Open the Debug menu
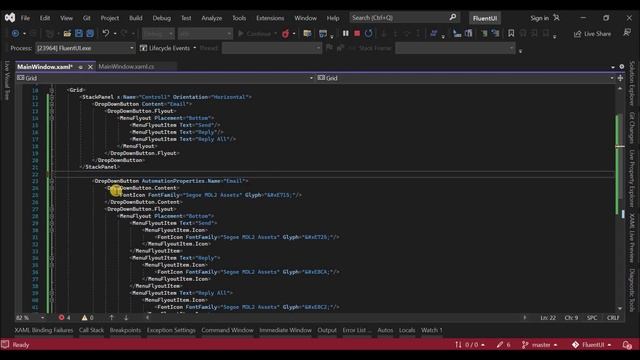 coord(162,18)
